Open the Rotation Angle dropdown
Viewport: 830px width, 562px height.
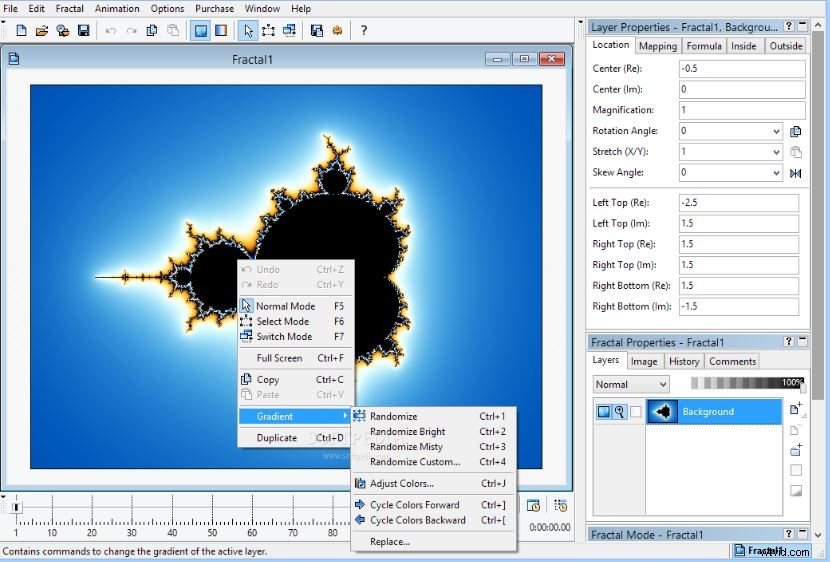click(x=775, y=131)
